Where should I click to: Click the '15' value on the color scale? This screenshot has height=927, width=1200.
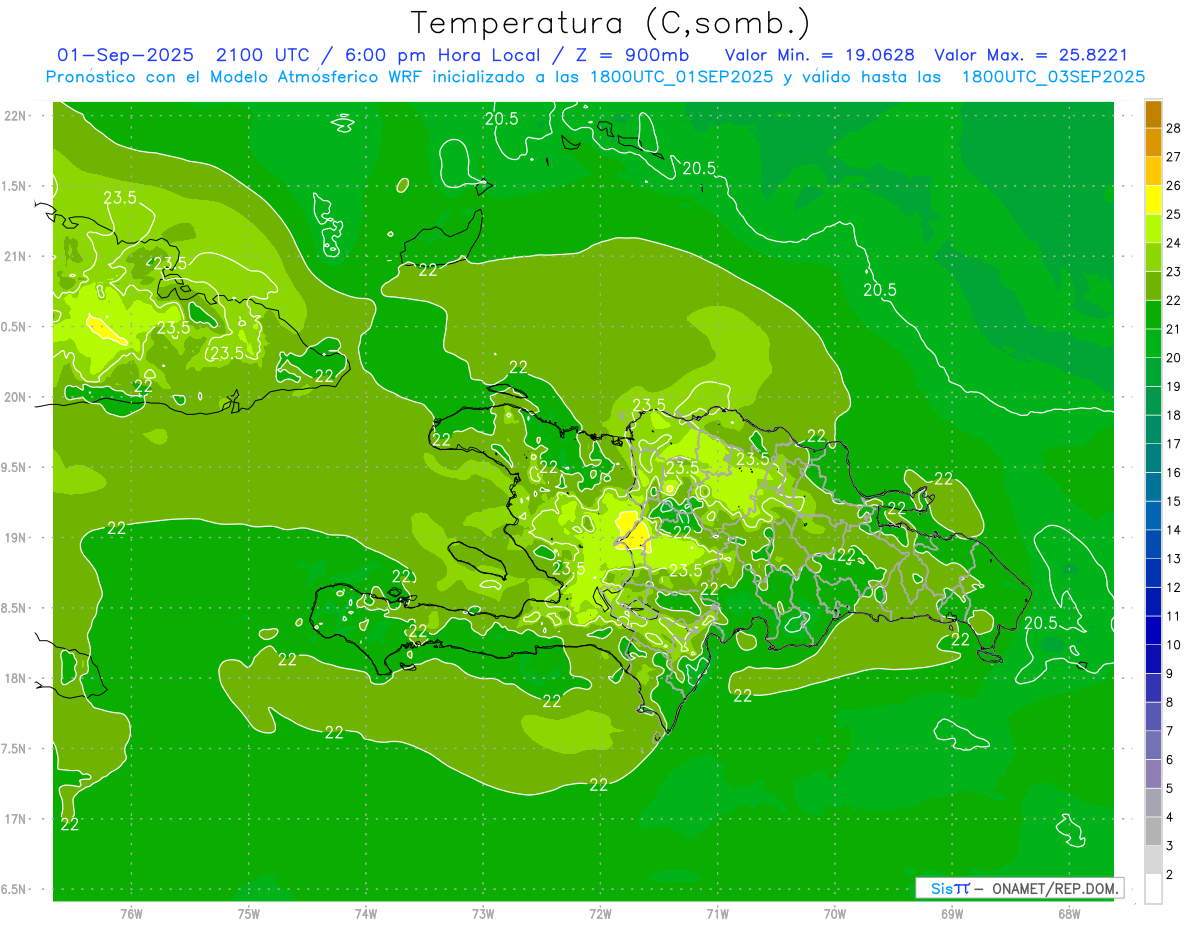pos(1174,501)
